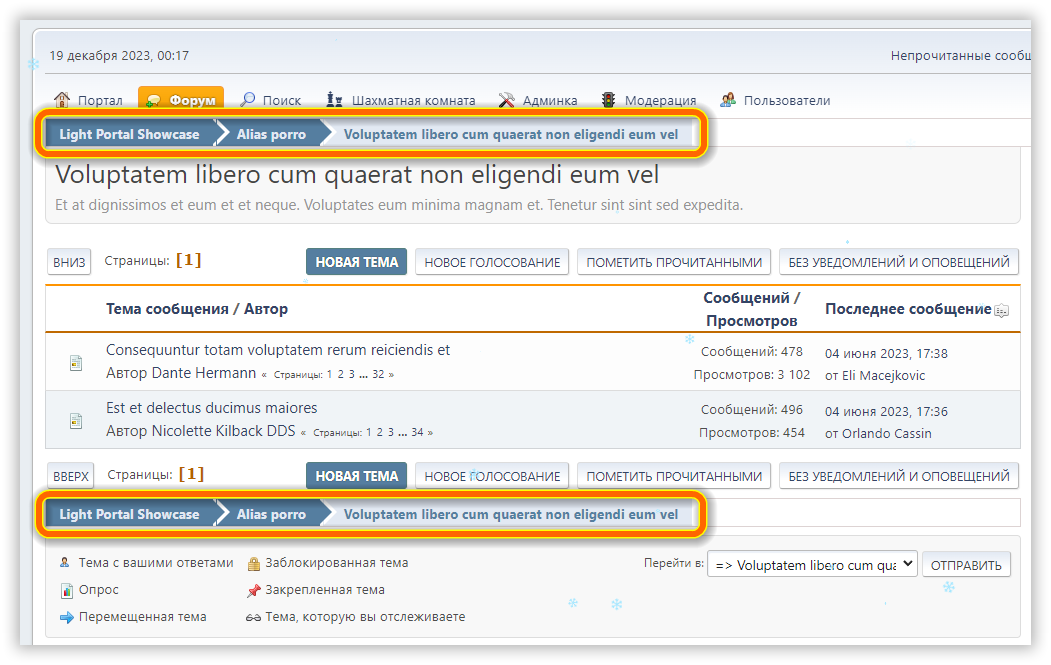
Task: Click Alias porro in top breadcrumb
Action: click(x=271, y=134)
